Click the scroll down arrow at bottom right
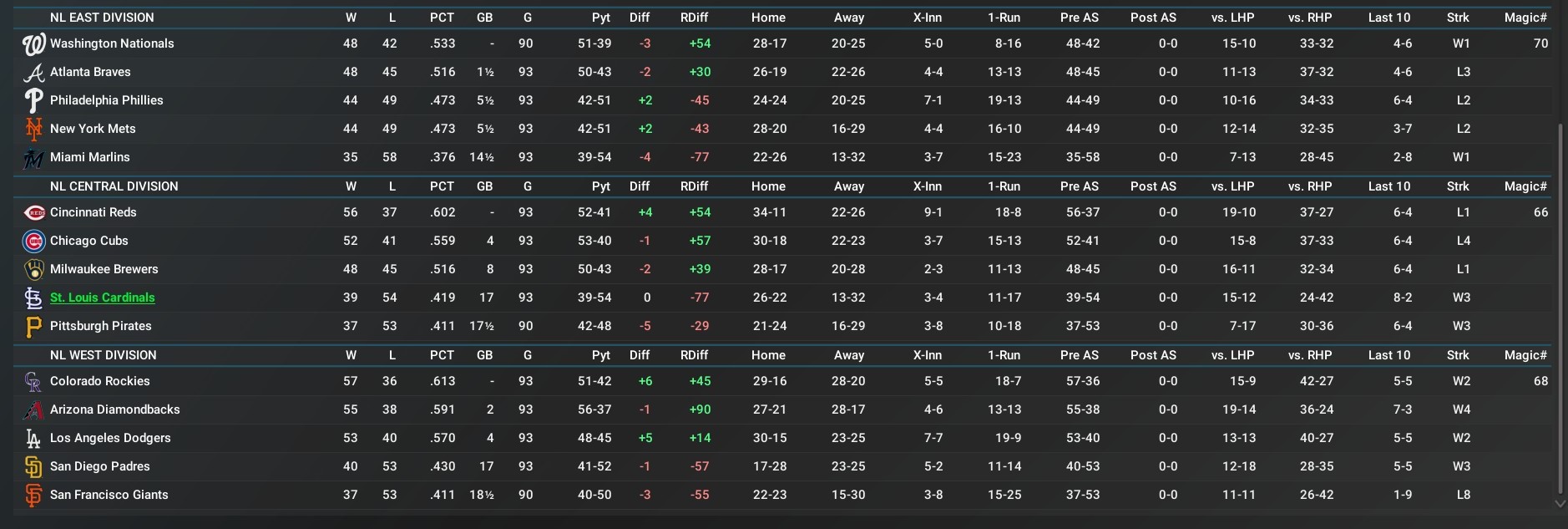This screenshot has width=1568, height=529. pyautogui.click(x=1560, y=504)
